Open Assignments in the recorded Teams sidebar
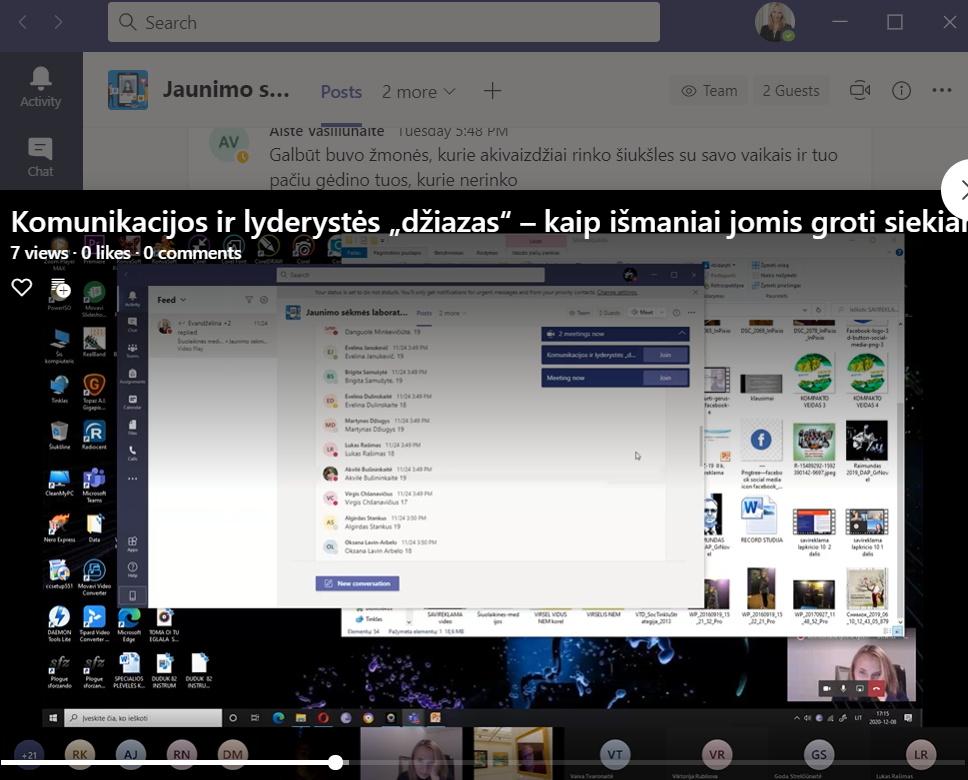 [132, 376]
